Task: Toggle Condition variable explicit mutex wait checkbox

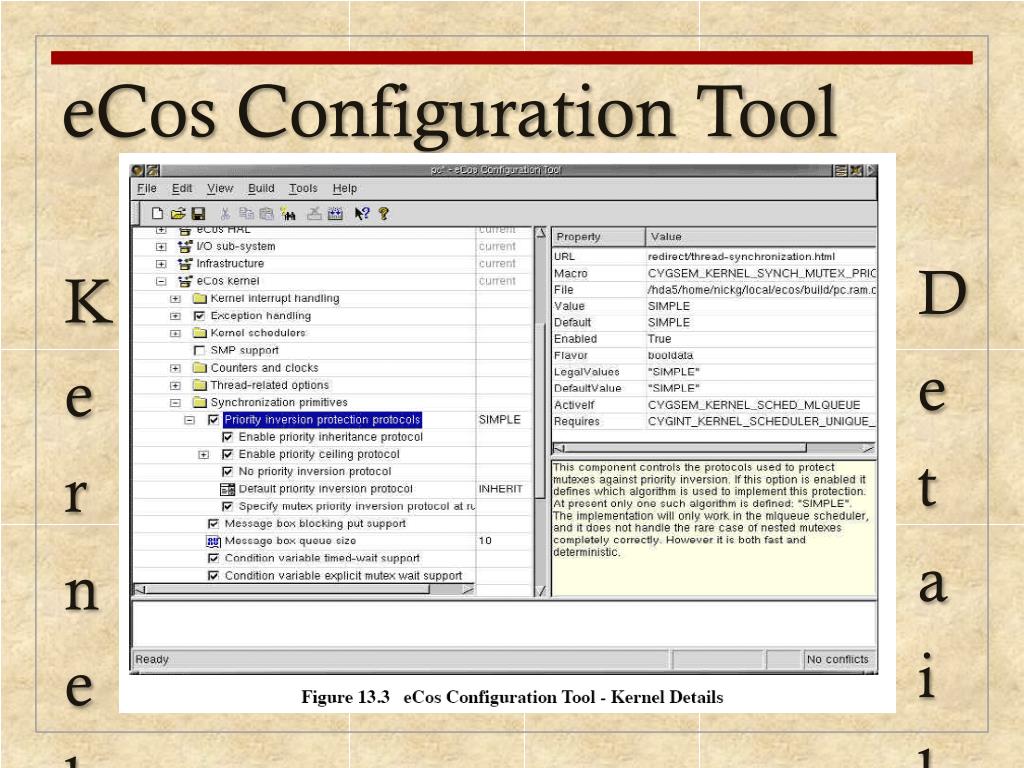Action: [x=213, y=576]
